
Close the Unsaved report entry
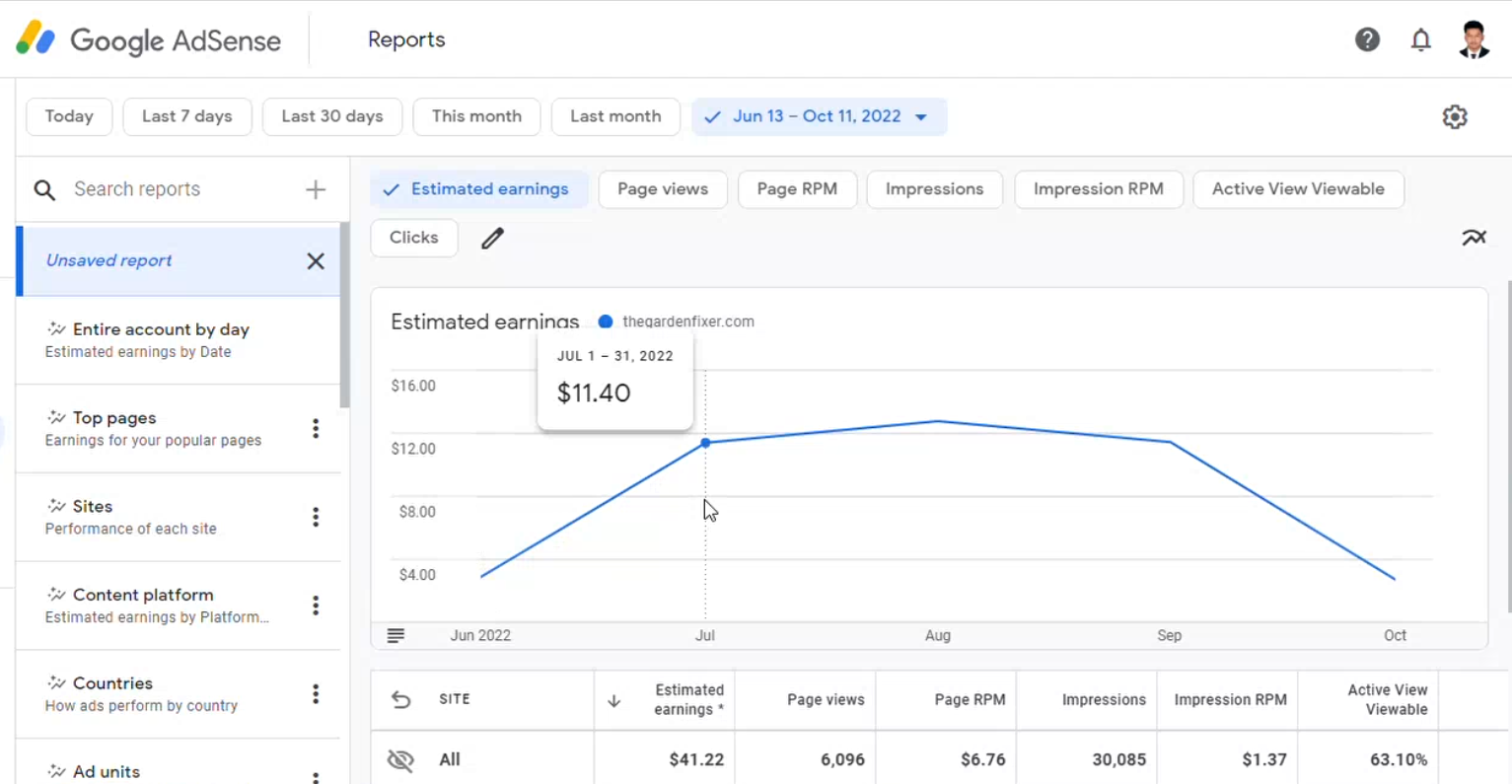pos(316,261)
